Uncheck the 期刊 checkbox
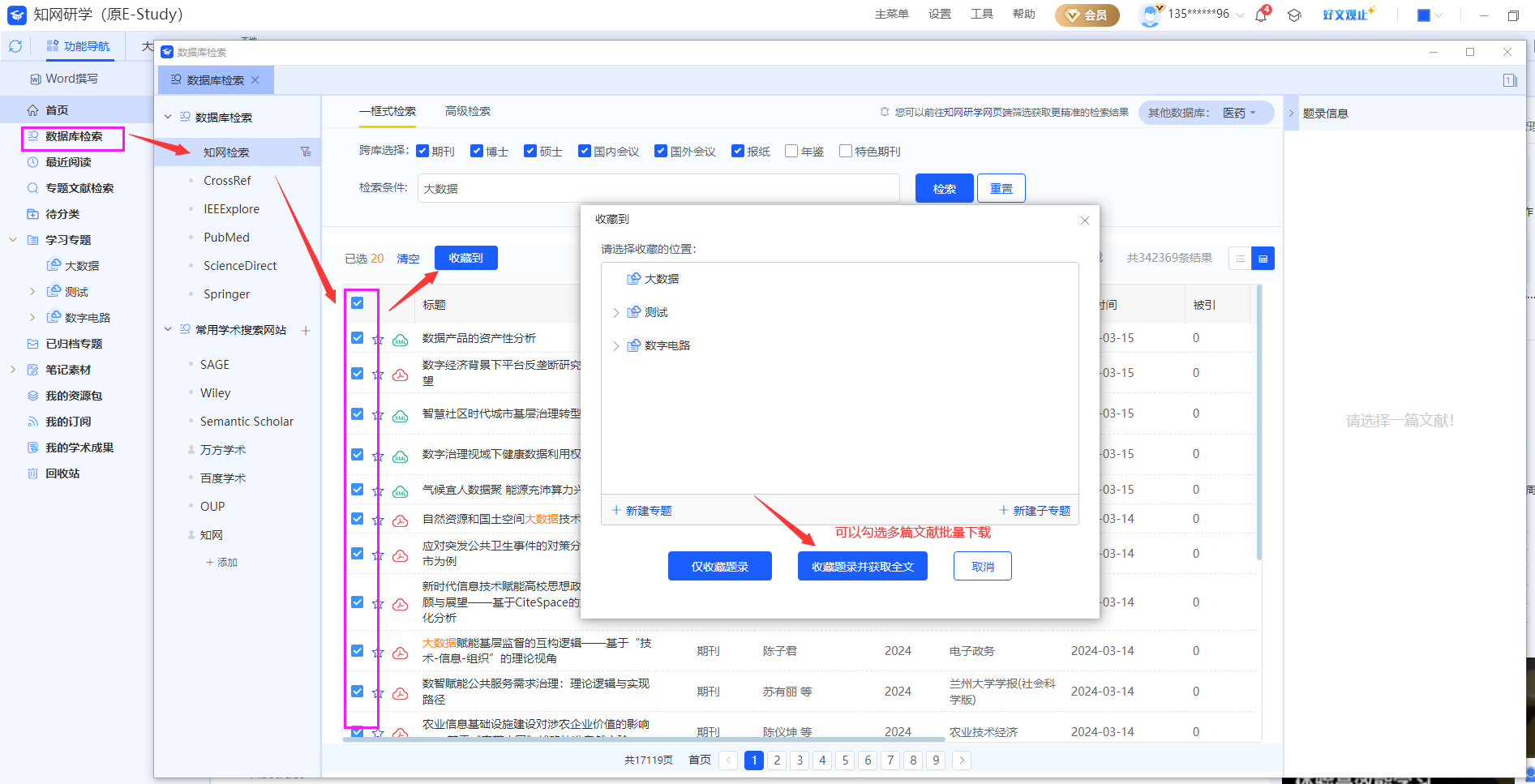This screenshot has width=1535, height=784. 422,151
